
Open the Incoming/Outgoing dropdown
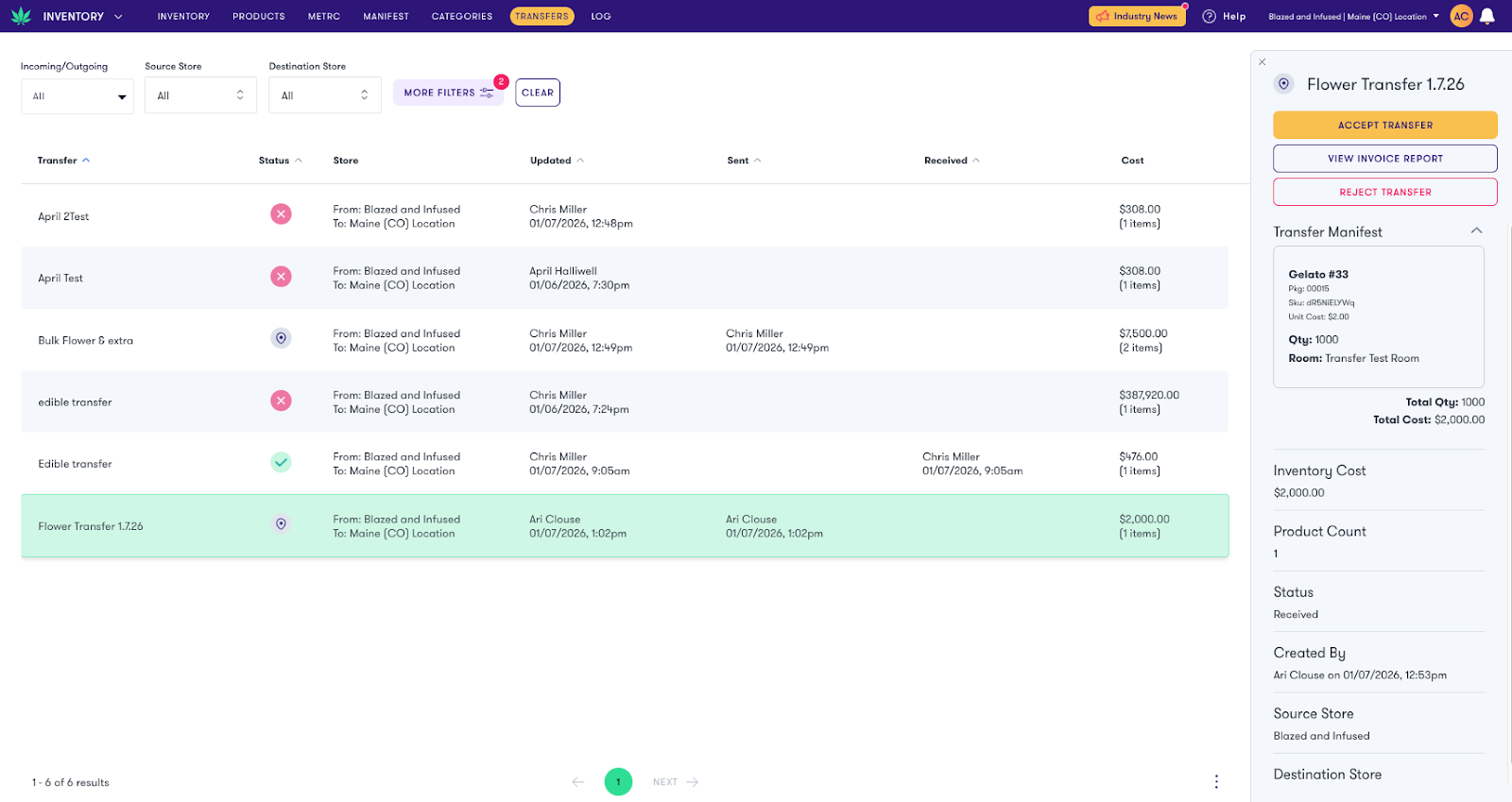(77, 95)
